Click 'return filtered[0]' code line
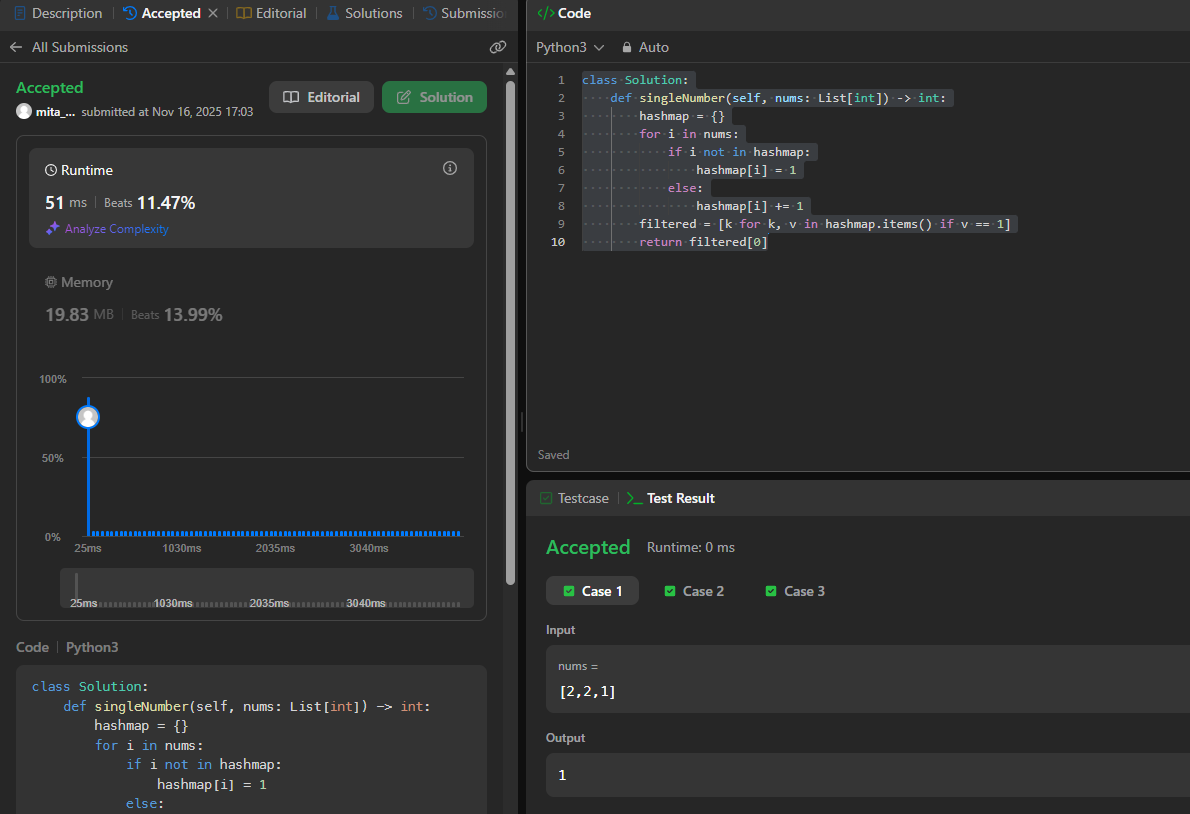This screenshot has height=814, width=1190. point(703,242)
